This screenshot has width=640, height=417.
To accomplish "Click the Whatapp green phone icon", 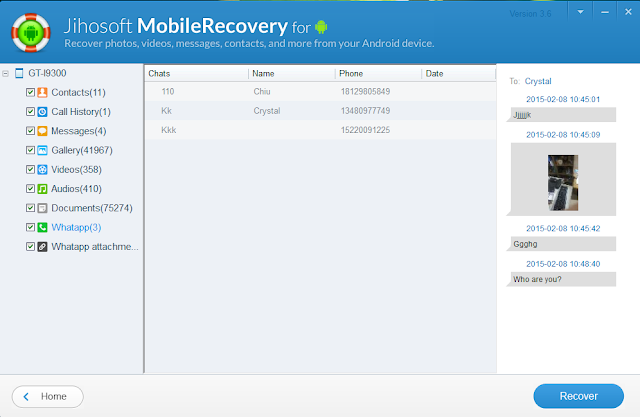I will click(x=42, y=227).
